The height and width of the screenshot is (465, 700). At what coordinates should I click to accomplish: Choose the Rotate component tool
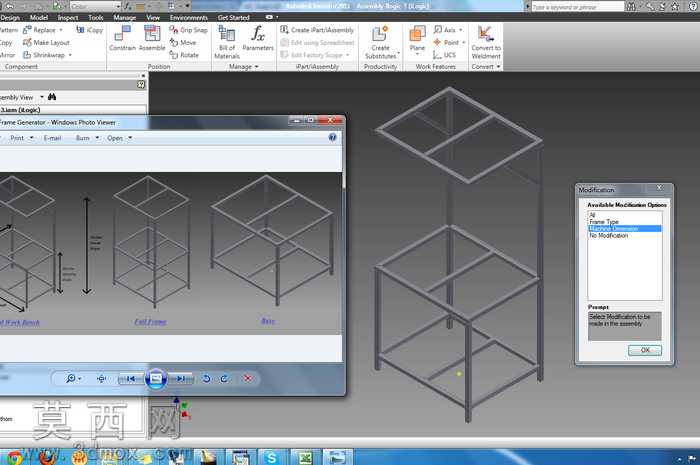184,55
